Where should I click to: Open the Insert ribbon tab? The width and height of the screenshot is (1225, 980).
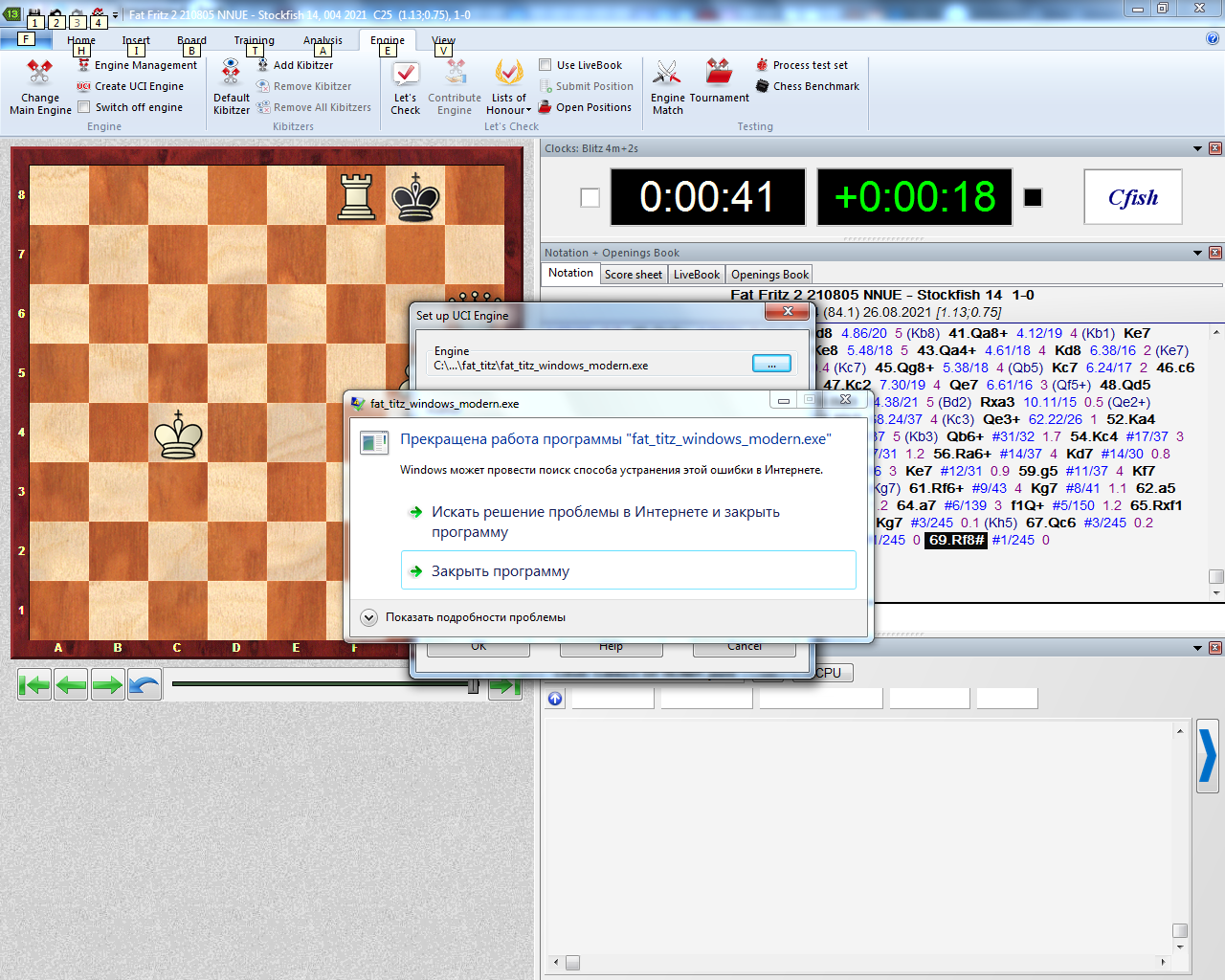tap(136, 40)
